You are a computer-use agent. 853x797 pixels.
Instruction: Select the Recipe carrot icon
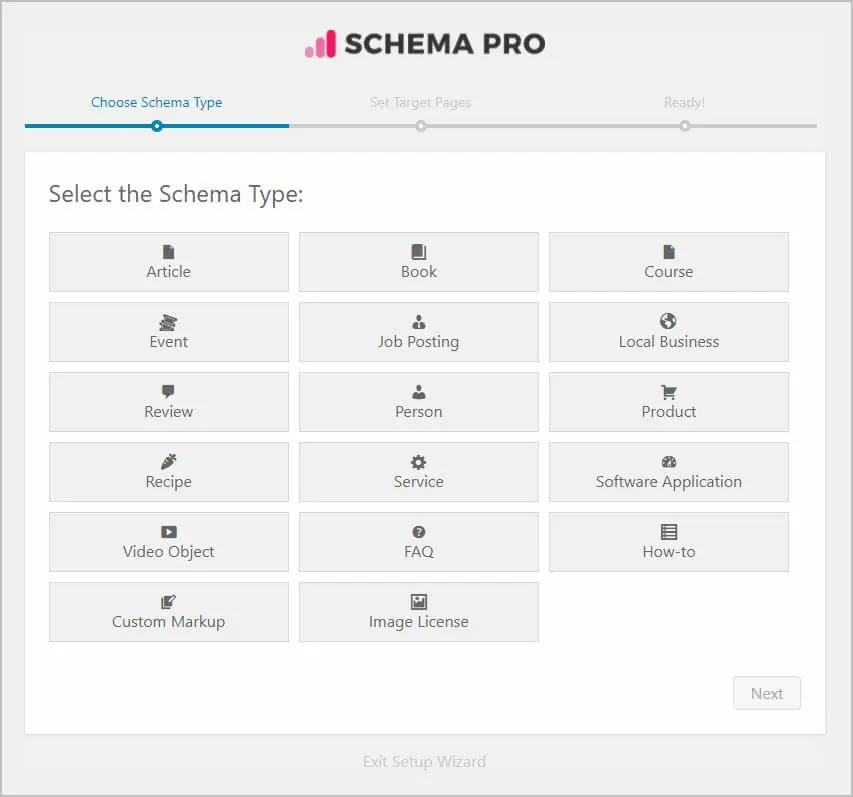[x=168, y=462]
